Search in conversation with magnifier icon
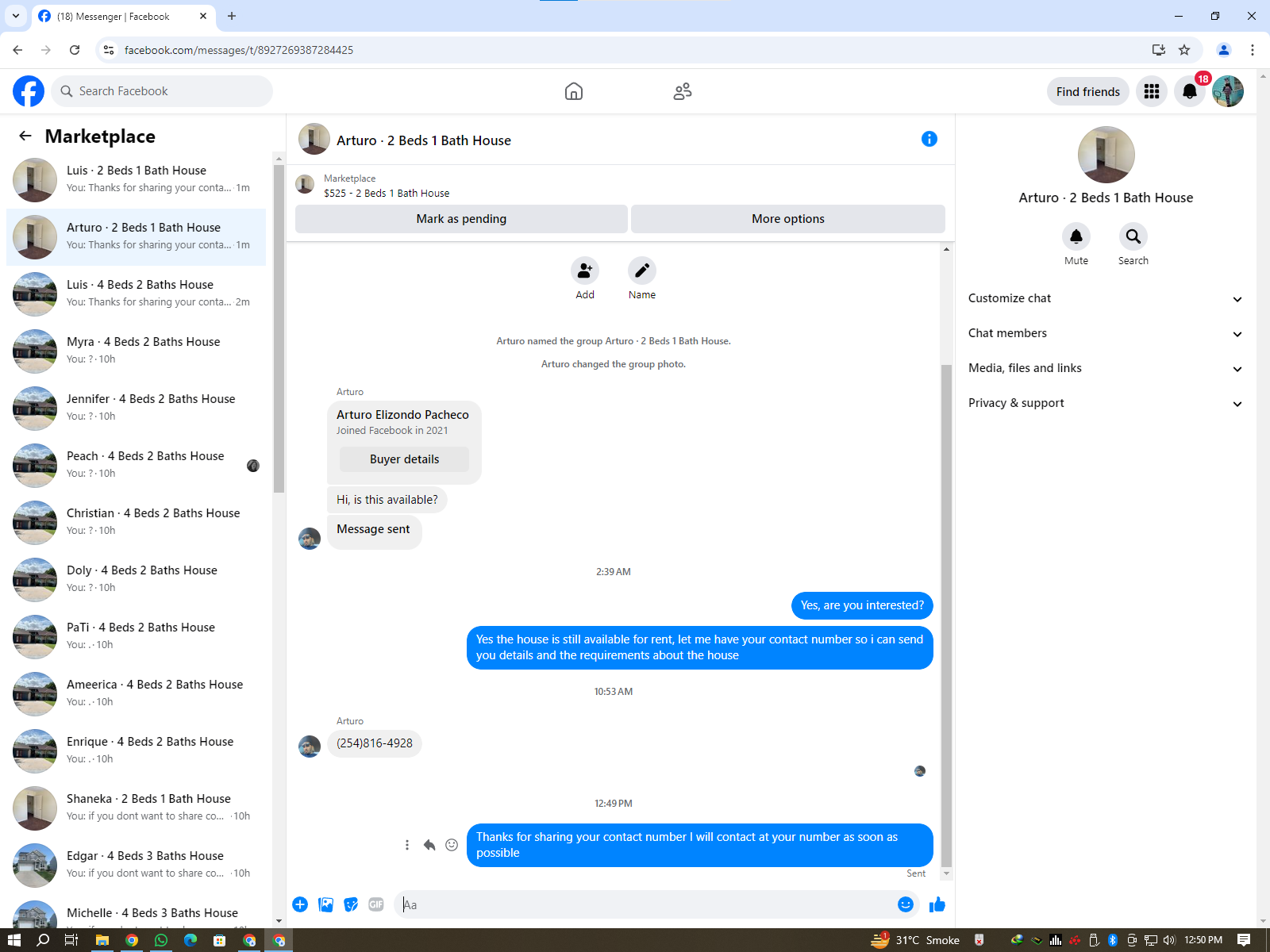The height and width of the screenshot is (952, 1270). point(1133,236)
